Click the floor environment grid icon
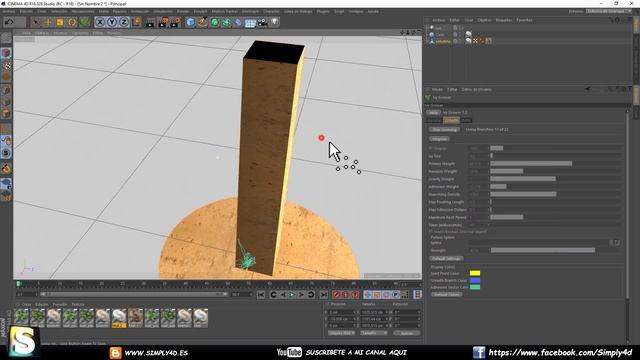The height and width of the screenshot is (360, 640). point(250,23)
